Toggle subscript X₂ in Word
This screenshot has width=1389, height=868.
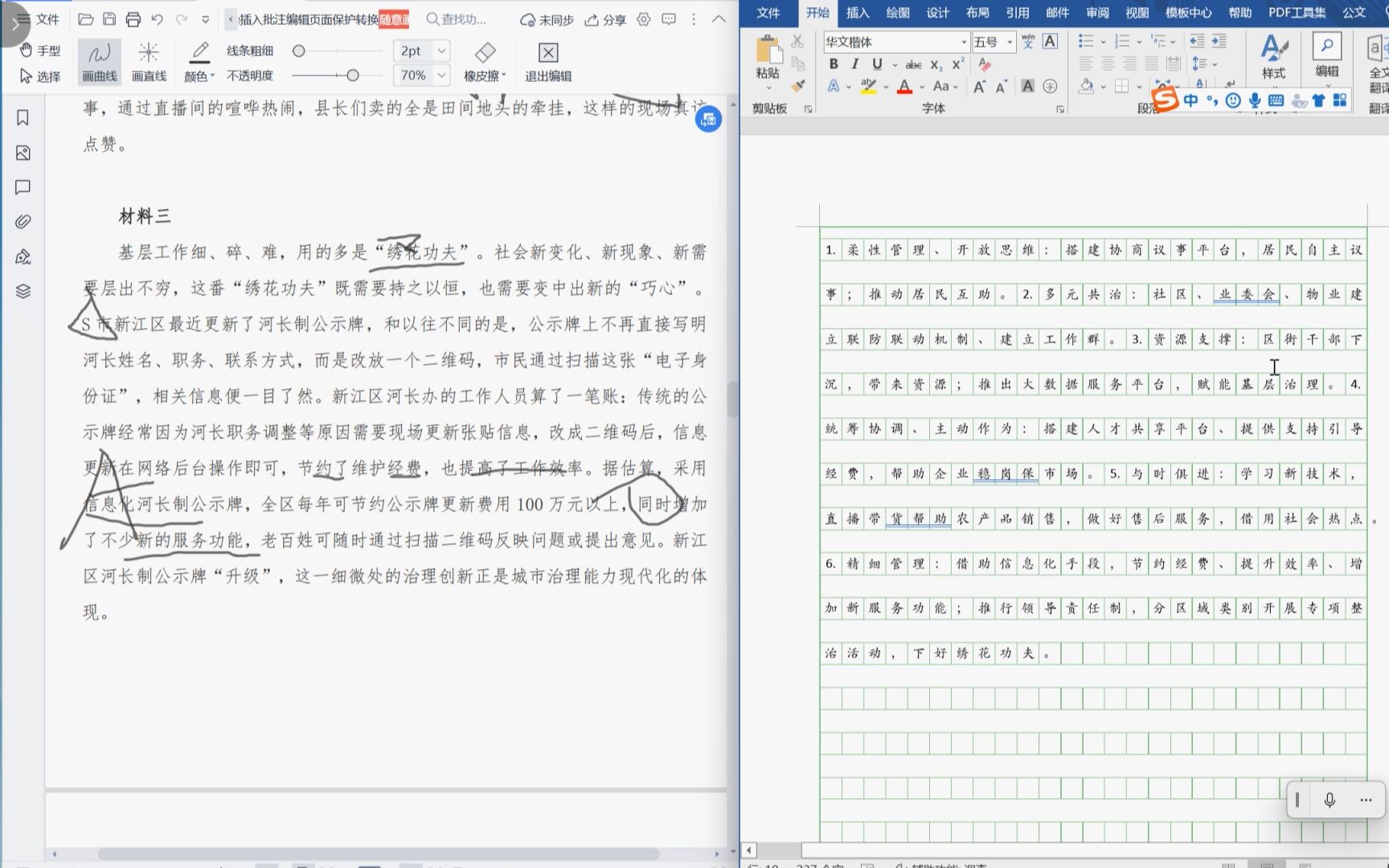tap(936, 64)
